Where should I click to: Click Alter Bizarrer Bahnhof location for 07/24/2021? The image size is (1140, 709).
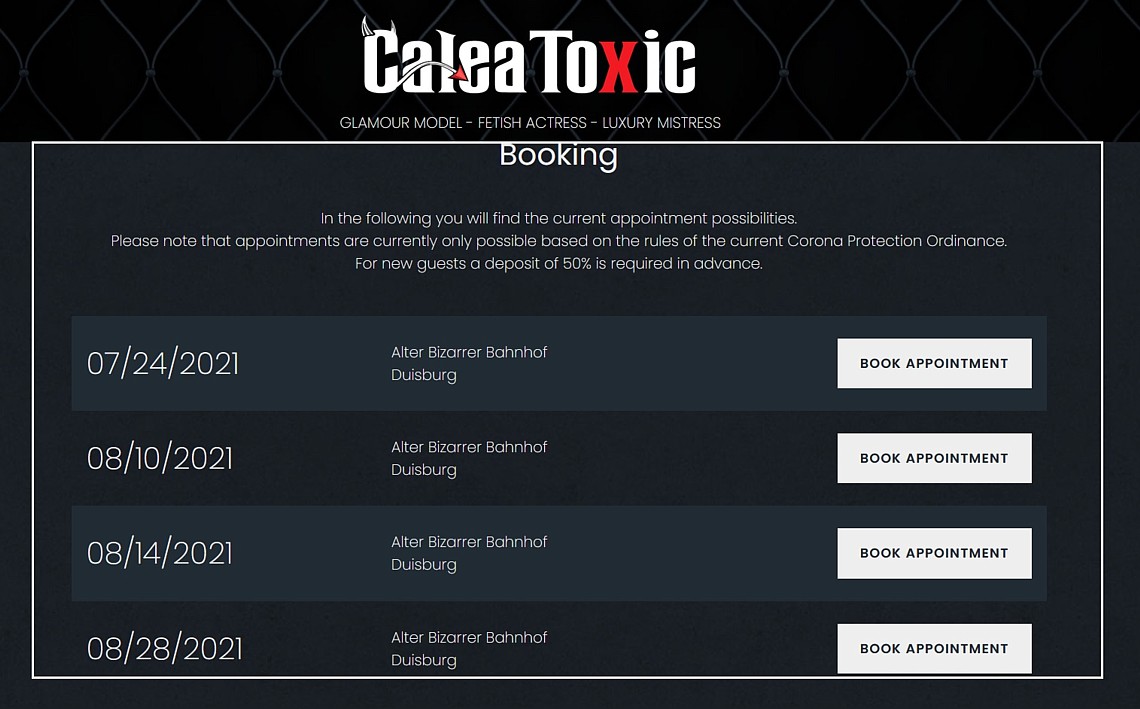tap(469, 352)
